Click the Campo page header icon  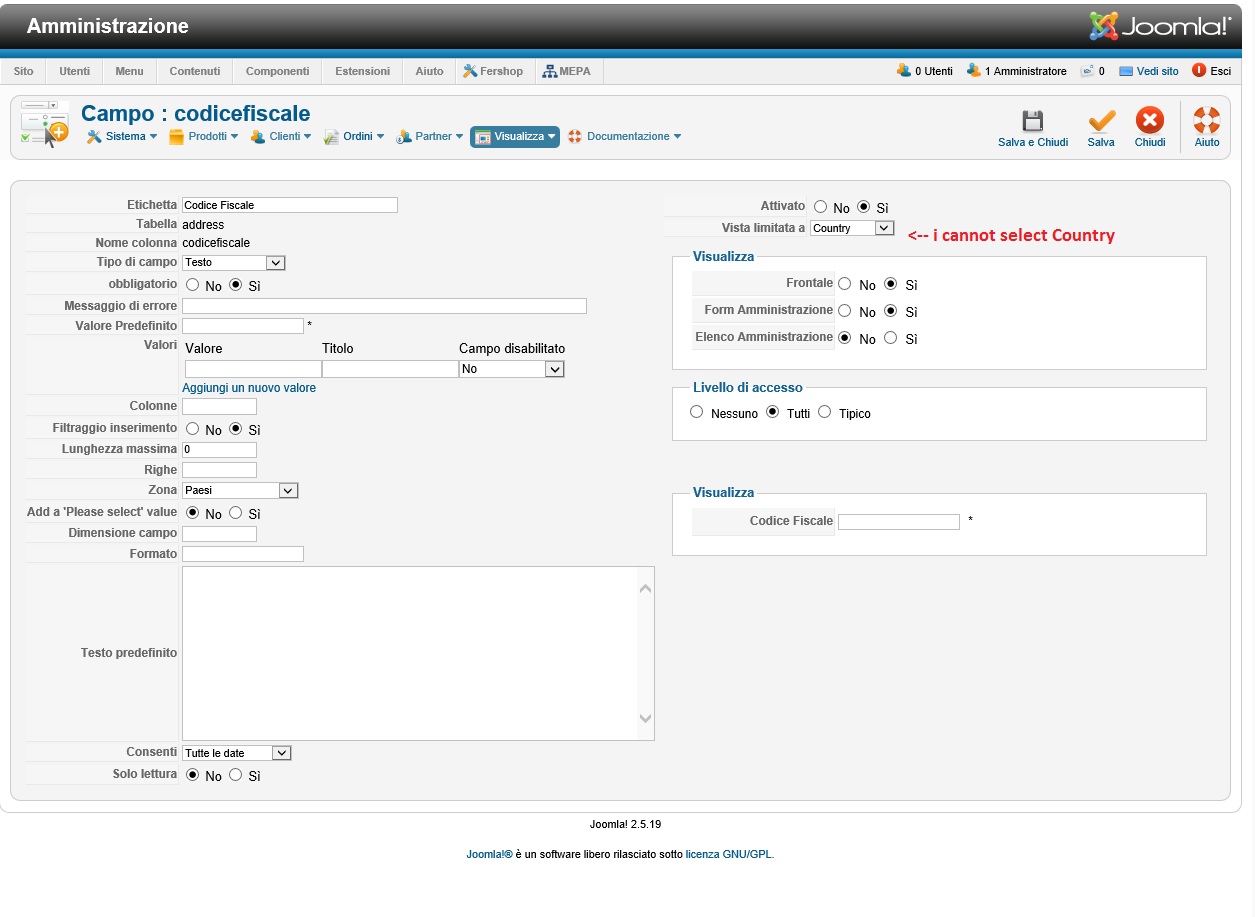(45, 124)
